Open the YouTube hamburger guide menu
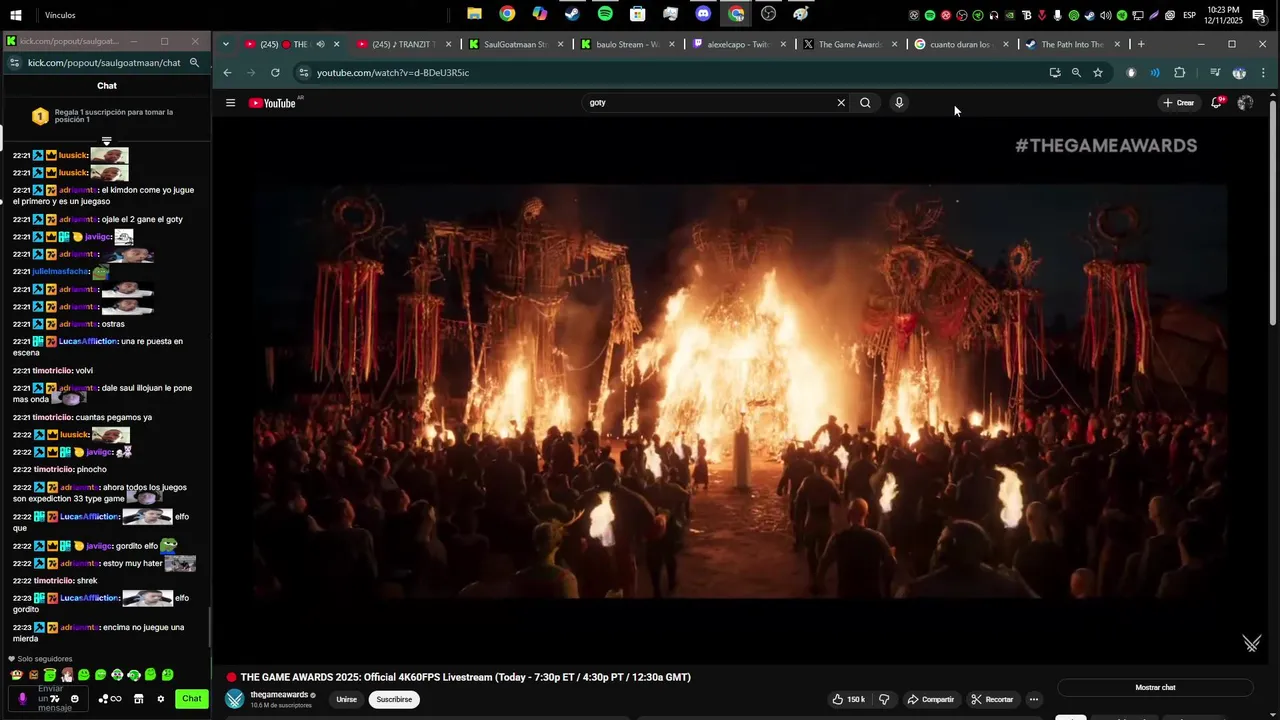 pyautogui.click(x=230, y=103)
